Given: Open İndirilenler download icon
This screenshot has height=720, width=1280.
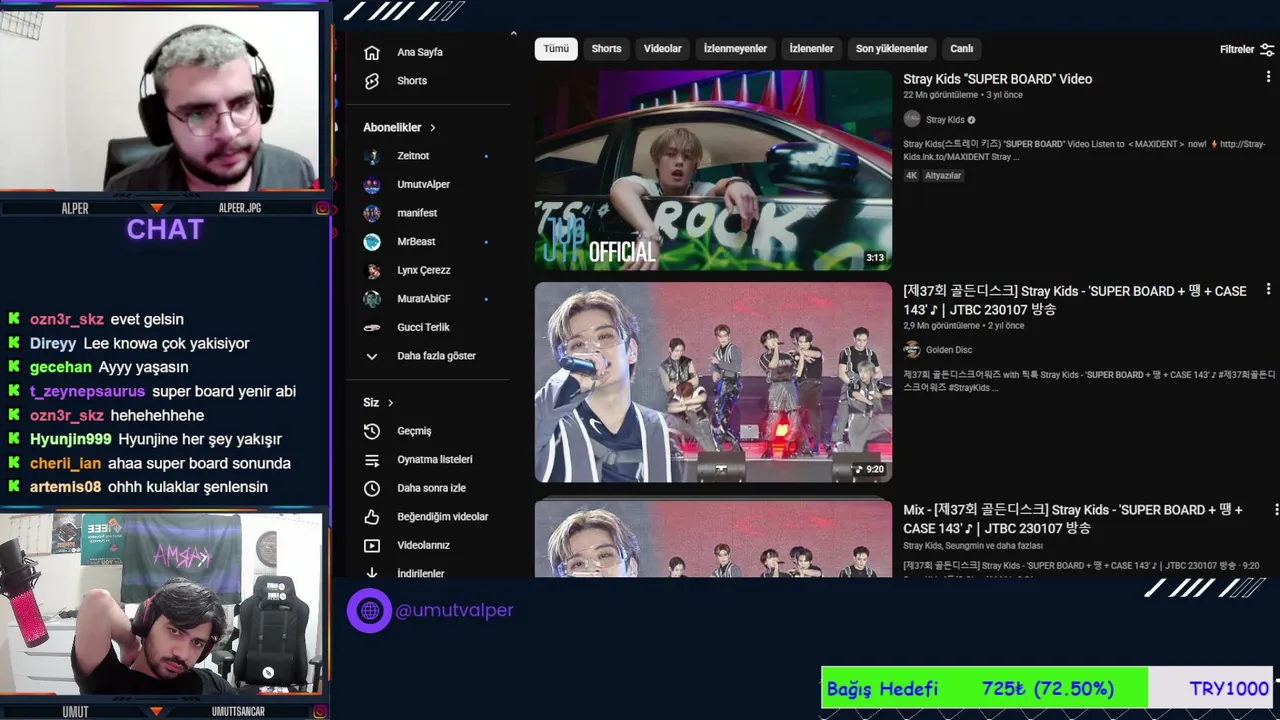Looking at the screenshot, I should [372, 573].
